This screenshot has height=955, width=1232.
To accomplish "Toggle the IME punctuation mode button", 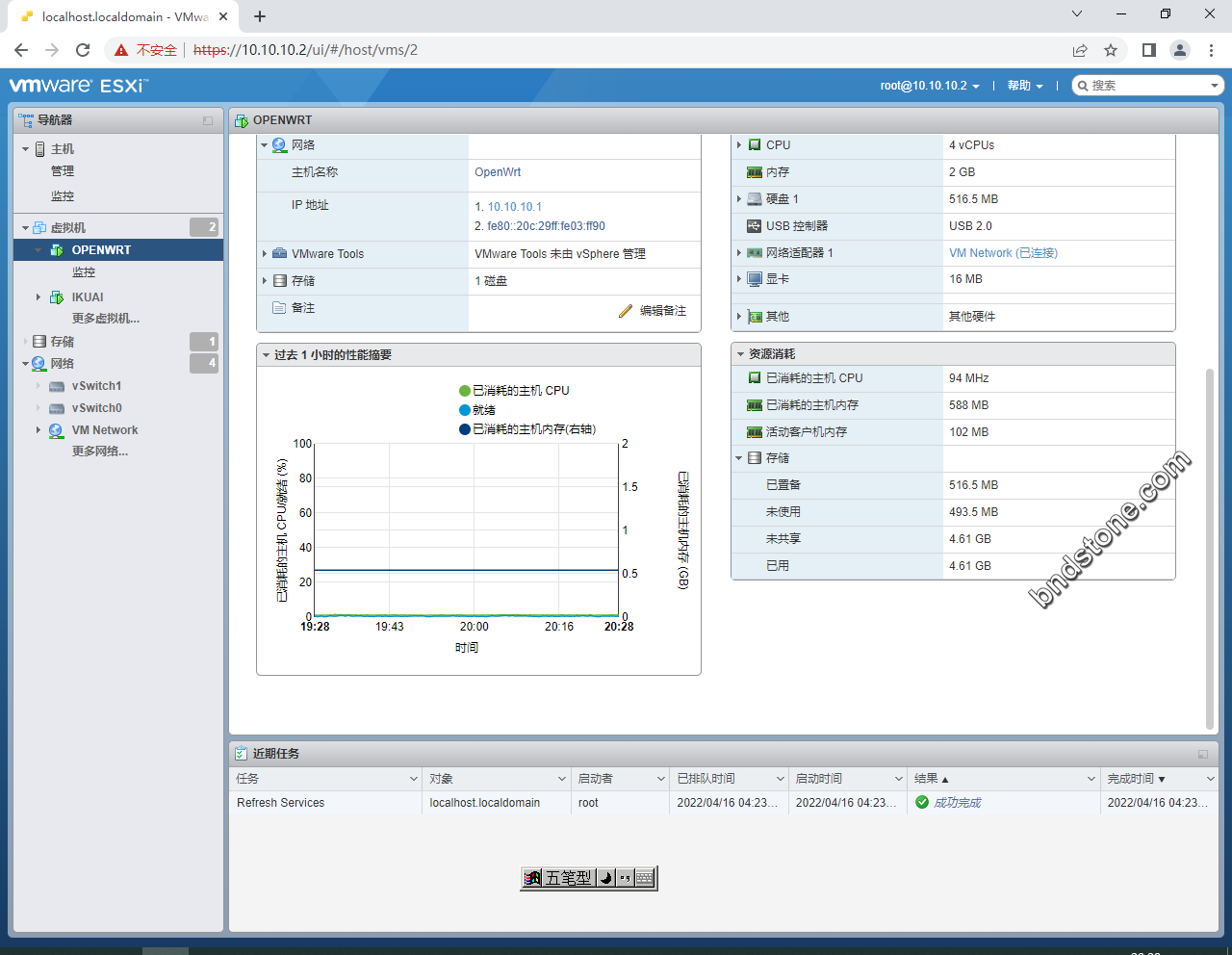I will [625, 878].
